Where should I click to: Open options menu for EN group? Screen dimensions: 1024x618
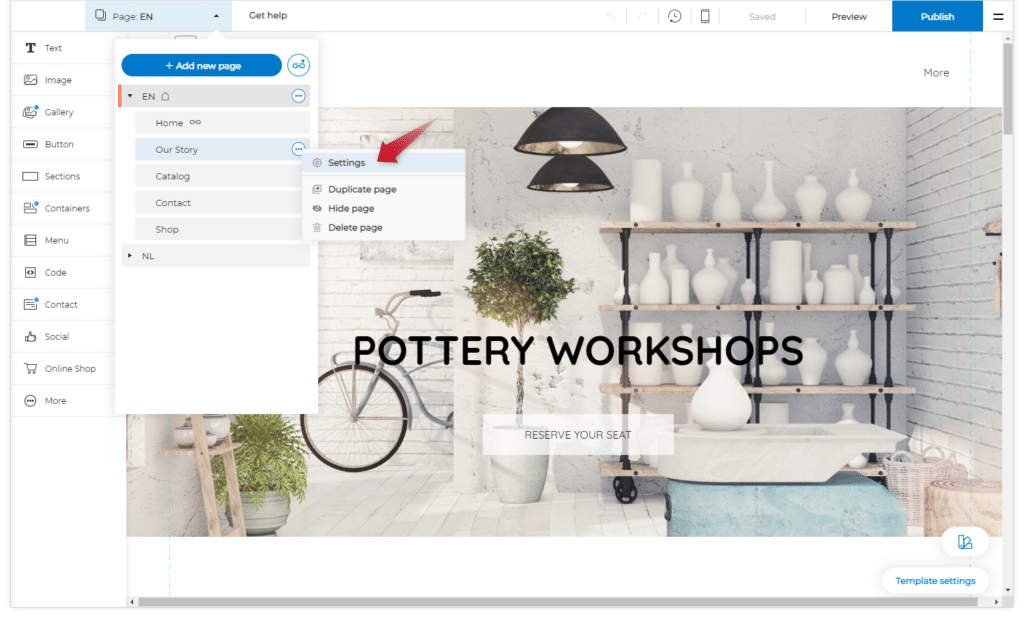coord(298,96)
